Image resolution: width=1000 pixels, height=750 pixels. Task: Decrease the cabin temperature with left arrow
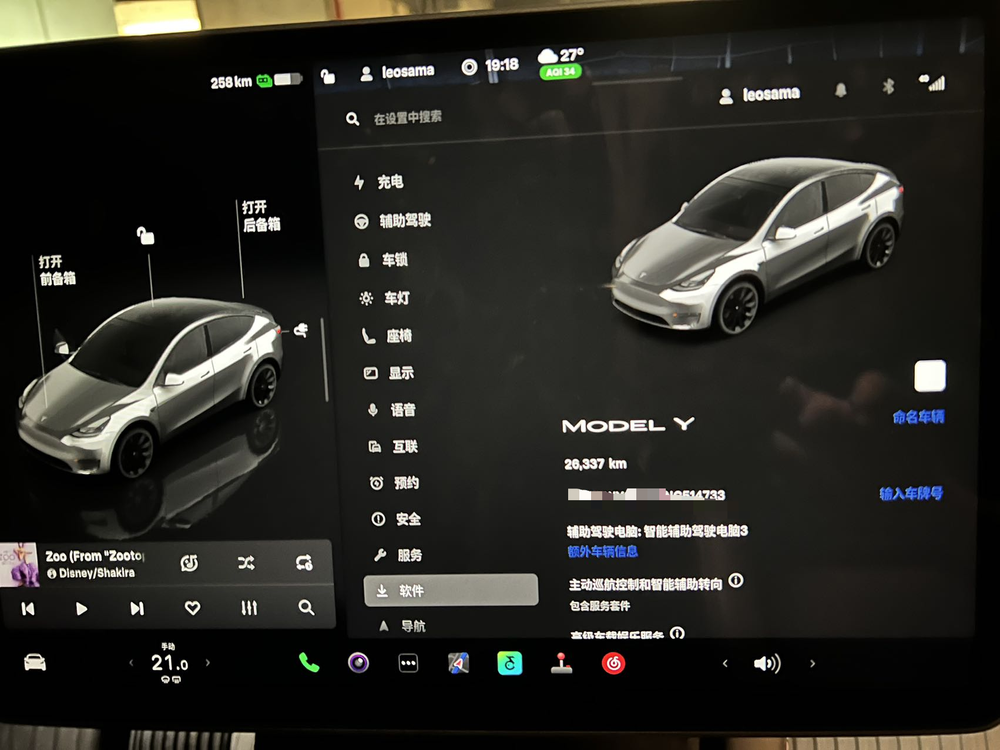[x=131, y=663]
